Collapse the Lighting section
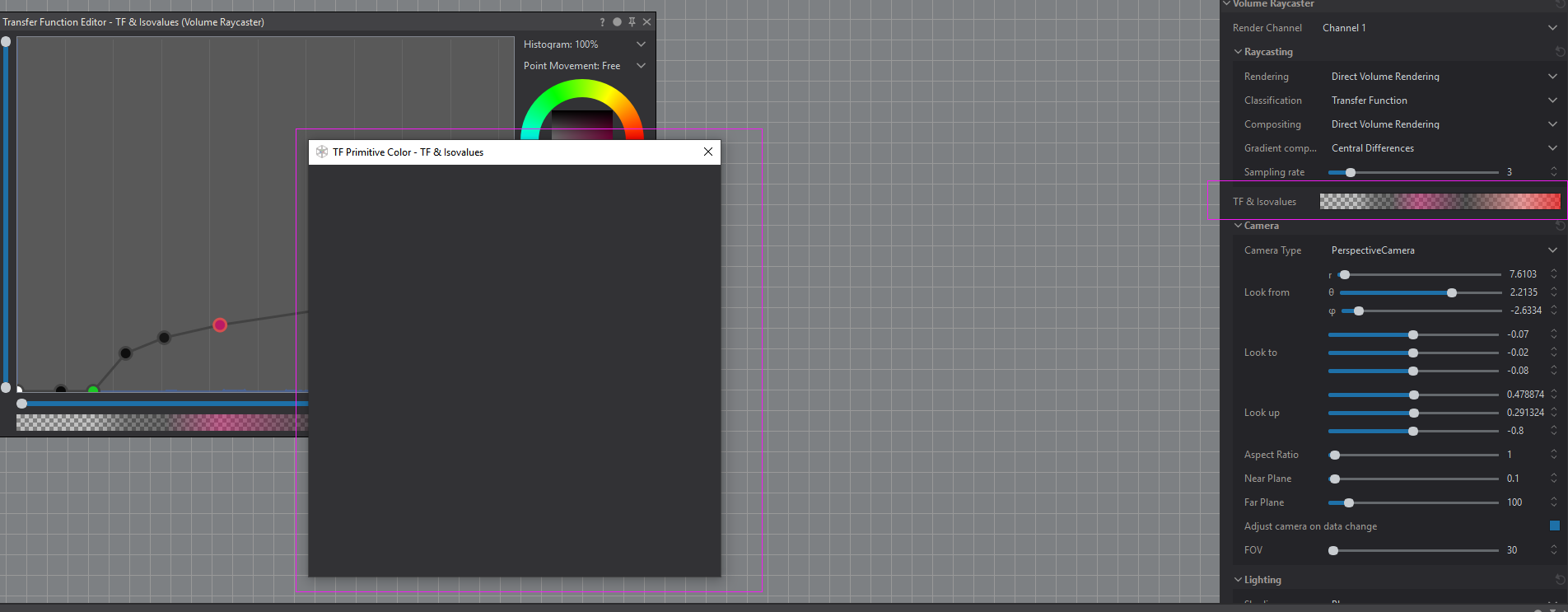 click(1238, 580)
